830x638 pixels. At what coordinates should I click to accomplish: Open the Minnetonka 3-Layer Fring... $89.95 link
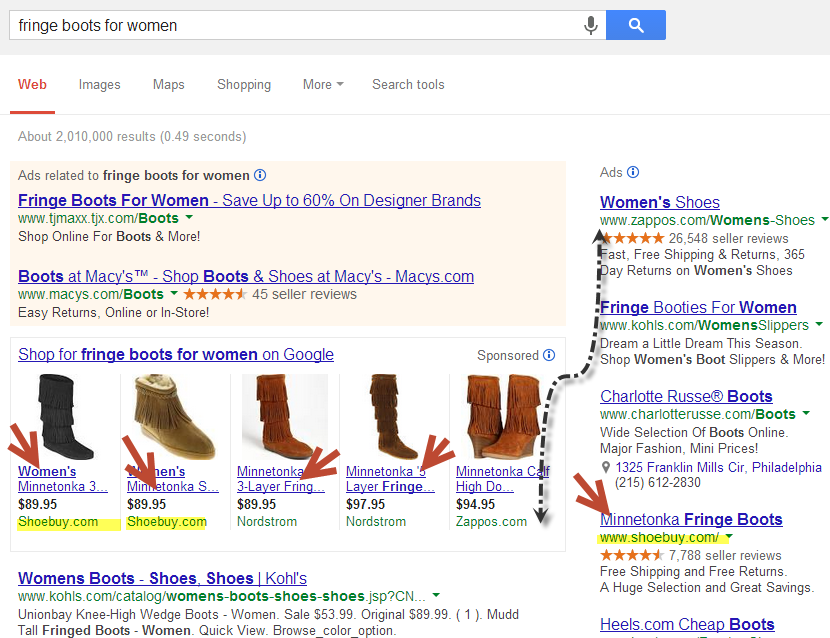[281, 479]
